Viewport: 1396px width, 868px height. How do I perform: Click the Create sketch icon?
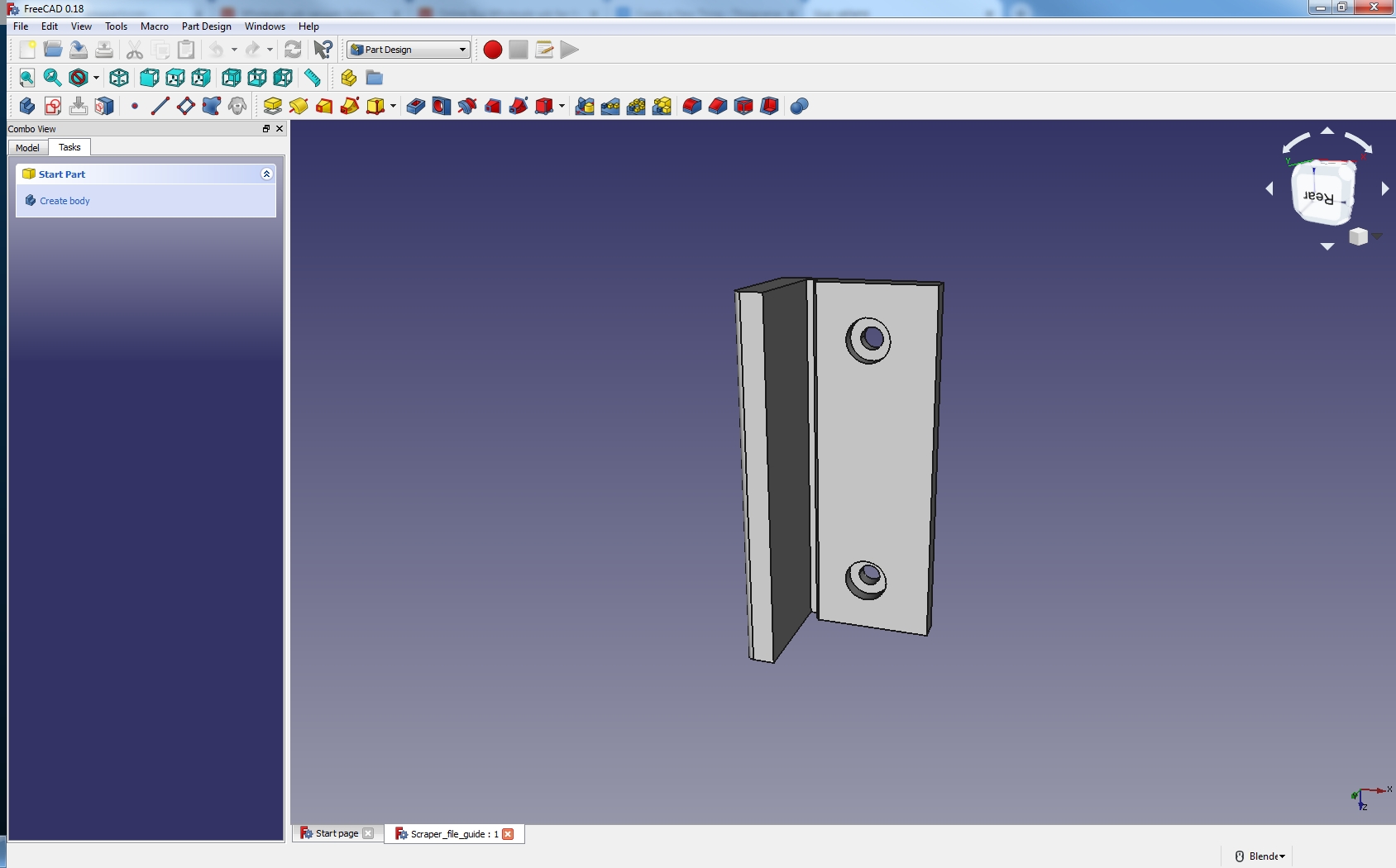pyautogui.click(x=53, y=106)
